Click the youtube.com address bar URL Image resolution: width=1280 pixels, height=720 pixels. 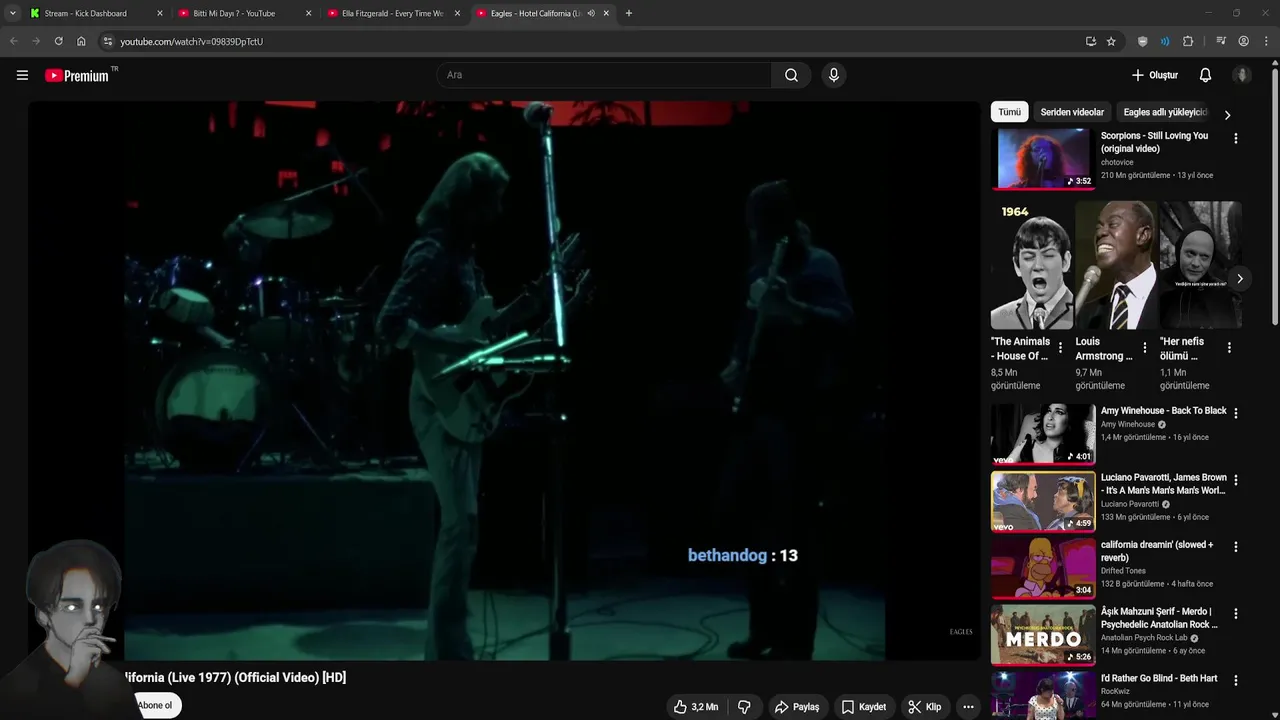pos(192,42)
